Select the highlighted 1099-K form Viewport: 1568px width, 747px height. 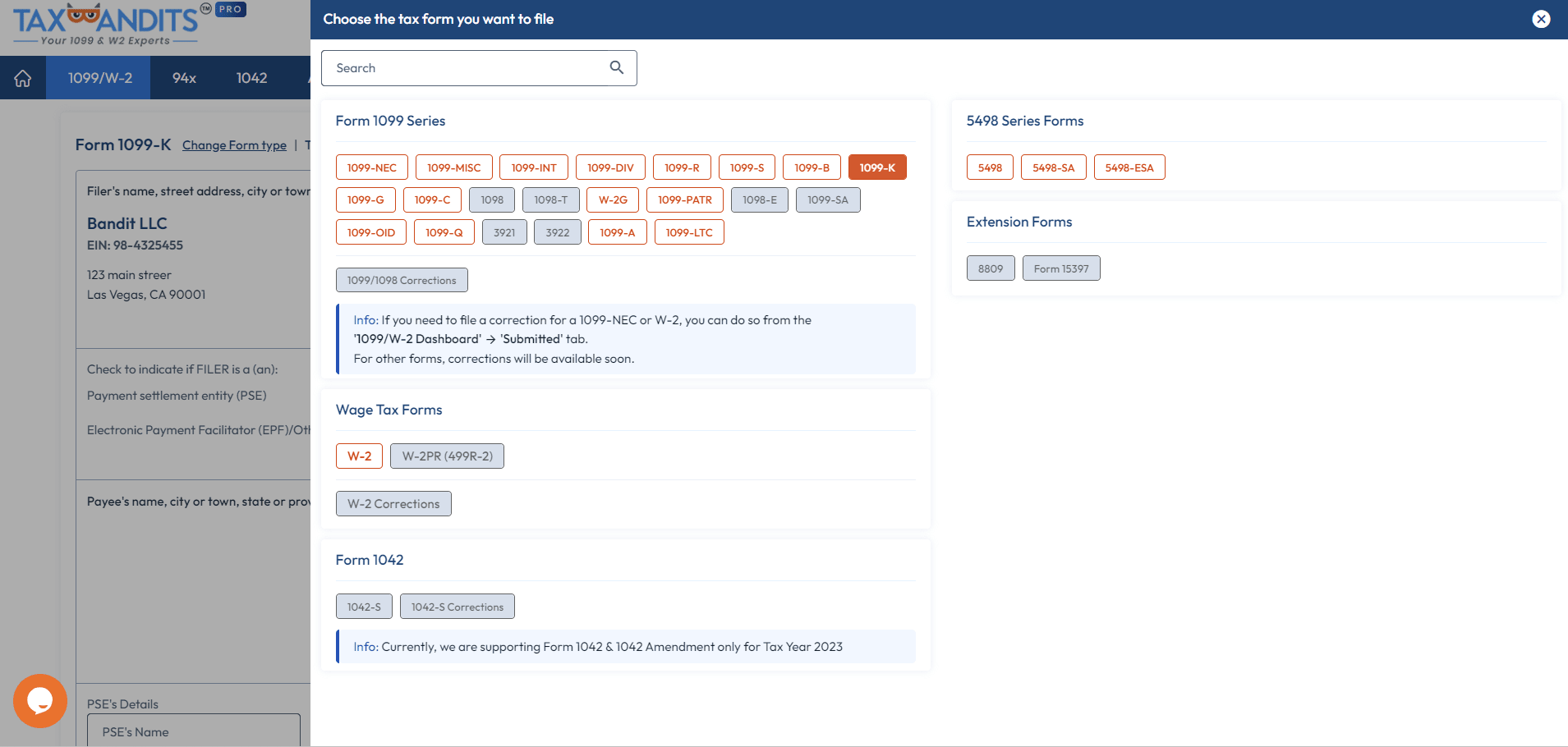877,167
